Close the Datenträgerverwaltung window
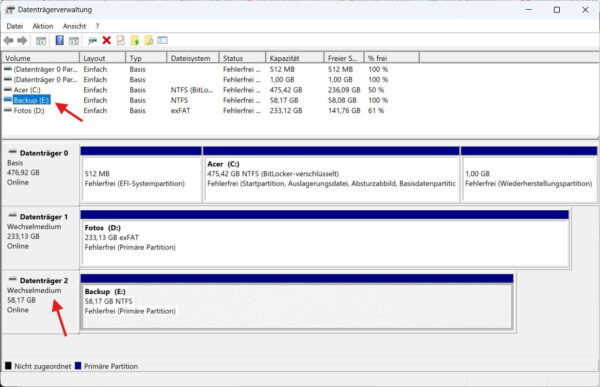 tap(585, 10)
